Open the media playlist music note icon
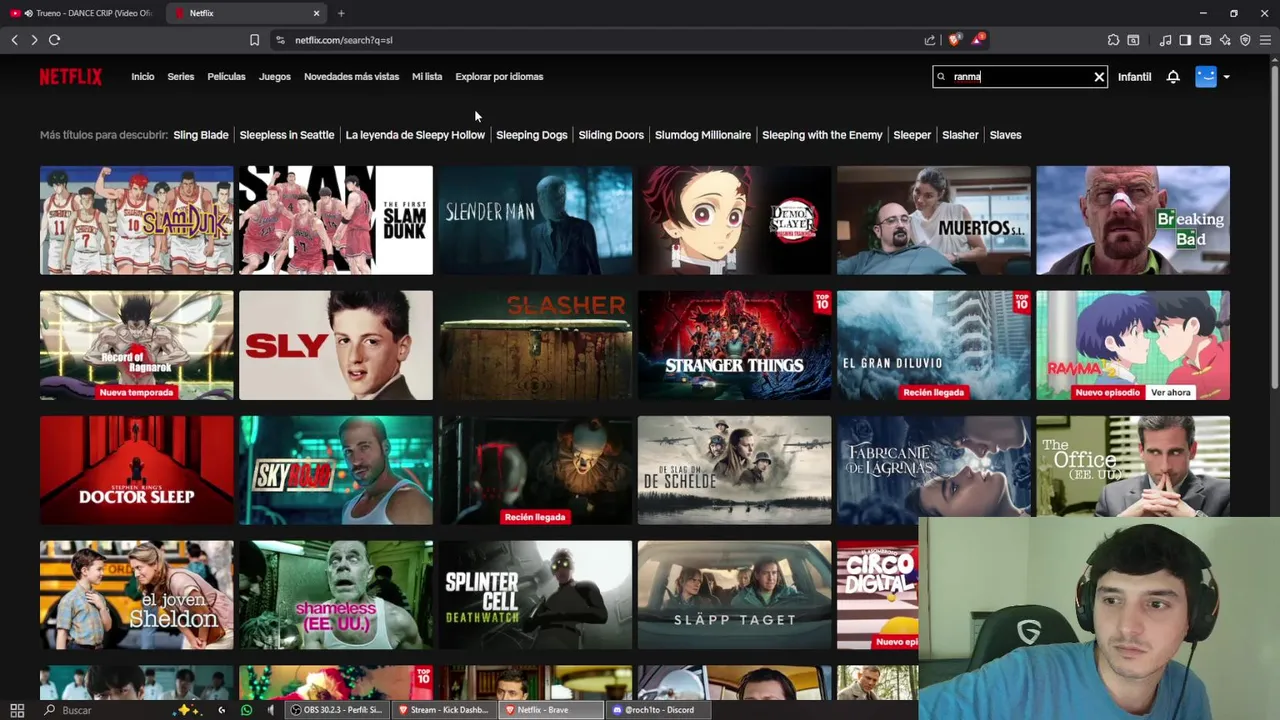1280x720 pixels. 1165,40
